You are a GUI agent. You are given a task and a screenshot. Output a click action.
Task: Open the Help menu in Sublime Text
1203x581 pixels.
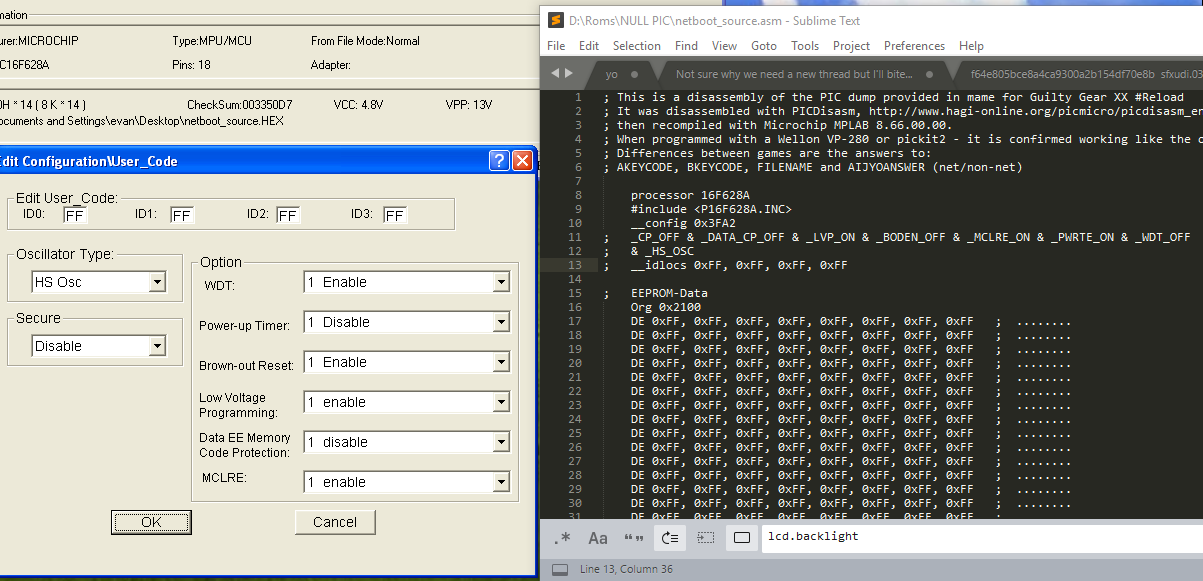pyautogui.click(x=971, y=46)
